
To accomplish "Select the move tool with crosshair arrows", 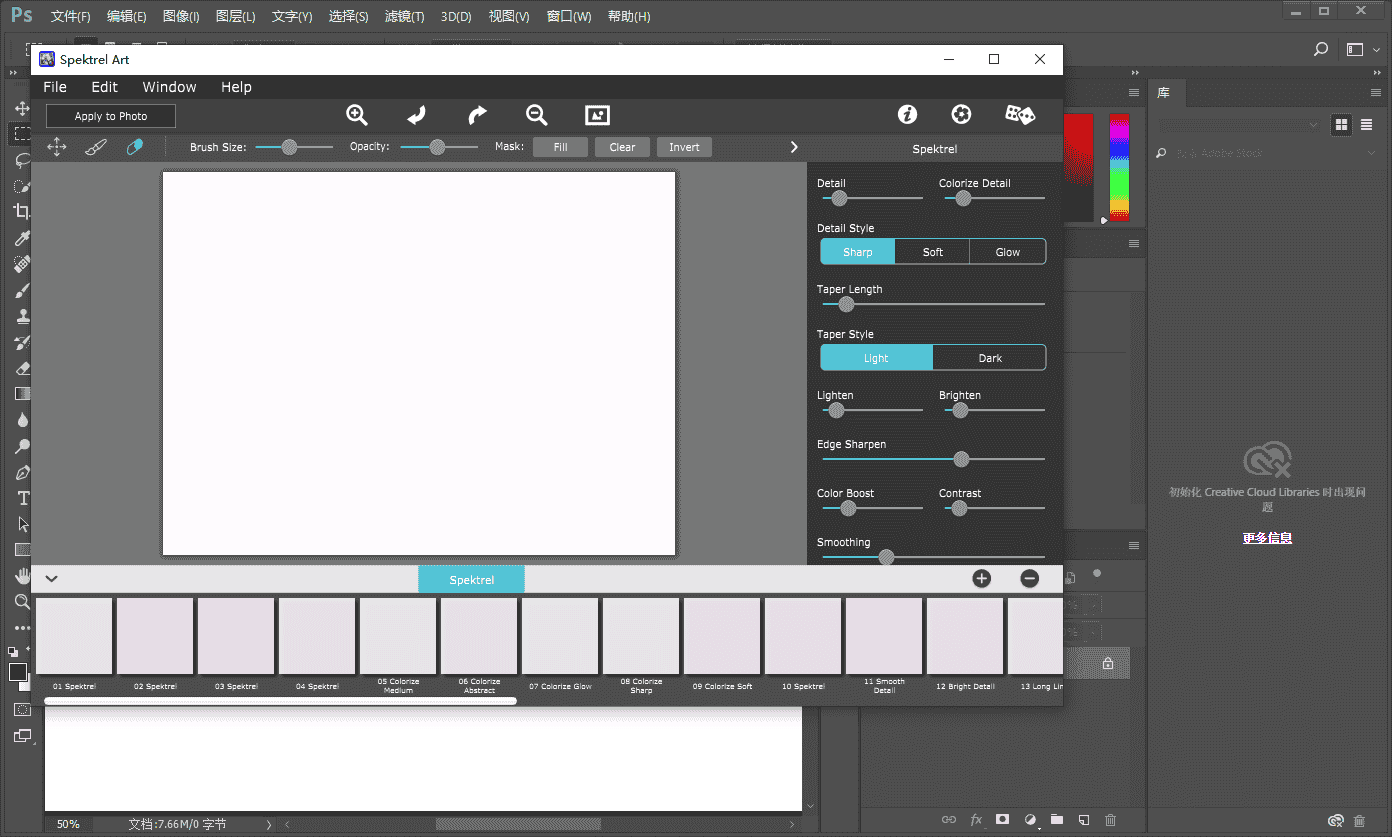I will pos(57,147).
